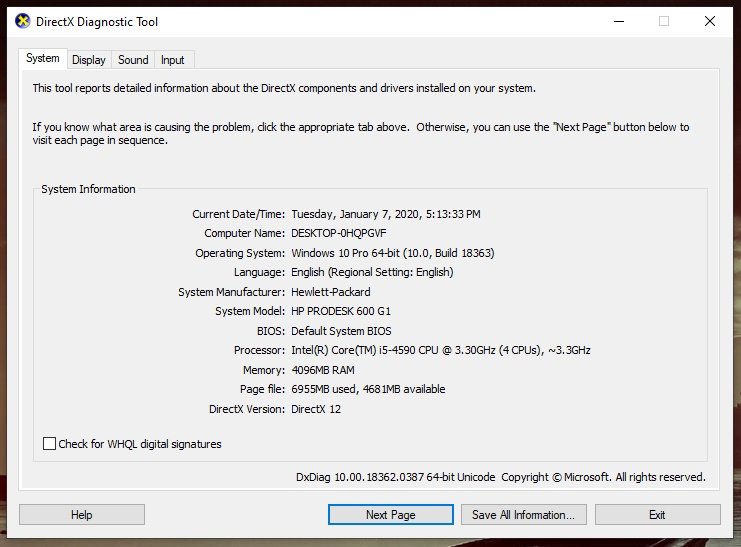Click Save All Information button
741x547 pixels.
(x=524, y=514)
